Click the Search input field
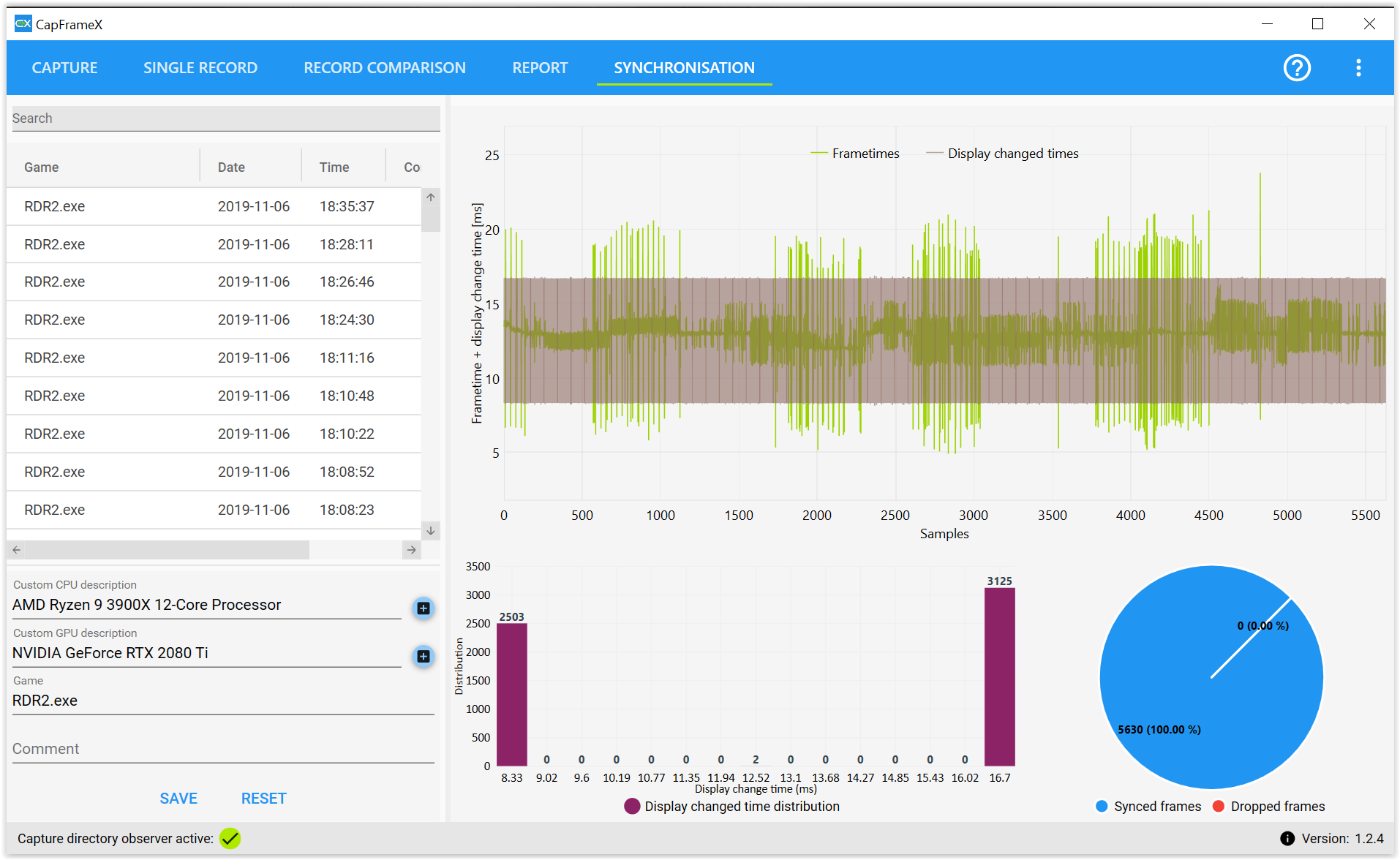Screen dimensions: 1400x860 [226, 118]
